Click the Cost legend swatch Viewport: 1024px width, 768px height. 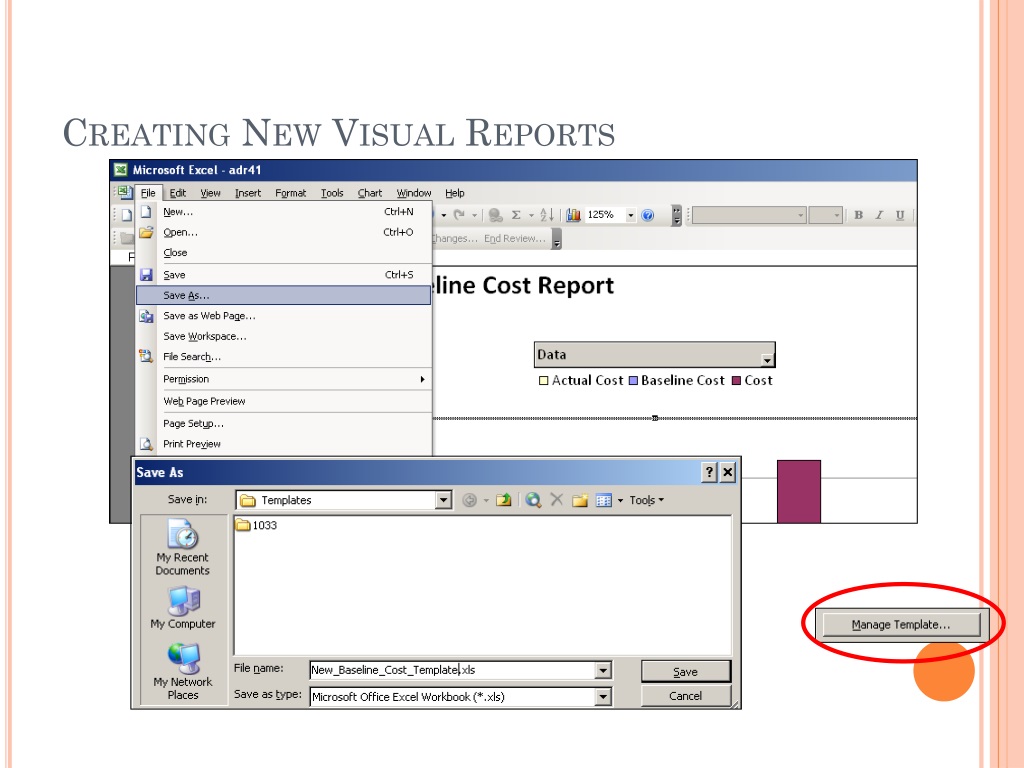click(737, 381)
